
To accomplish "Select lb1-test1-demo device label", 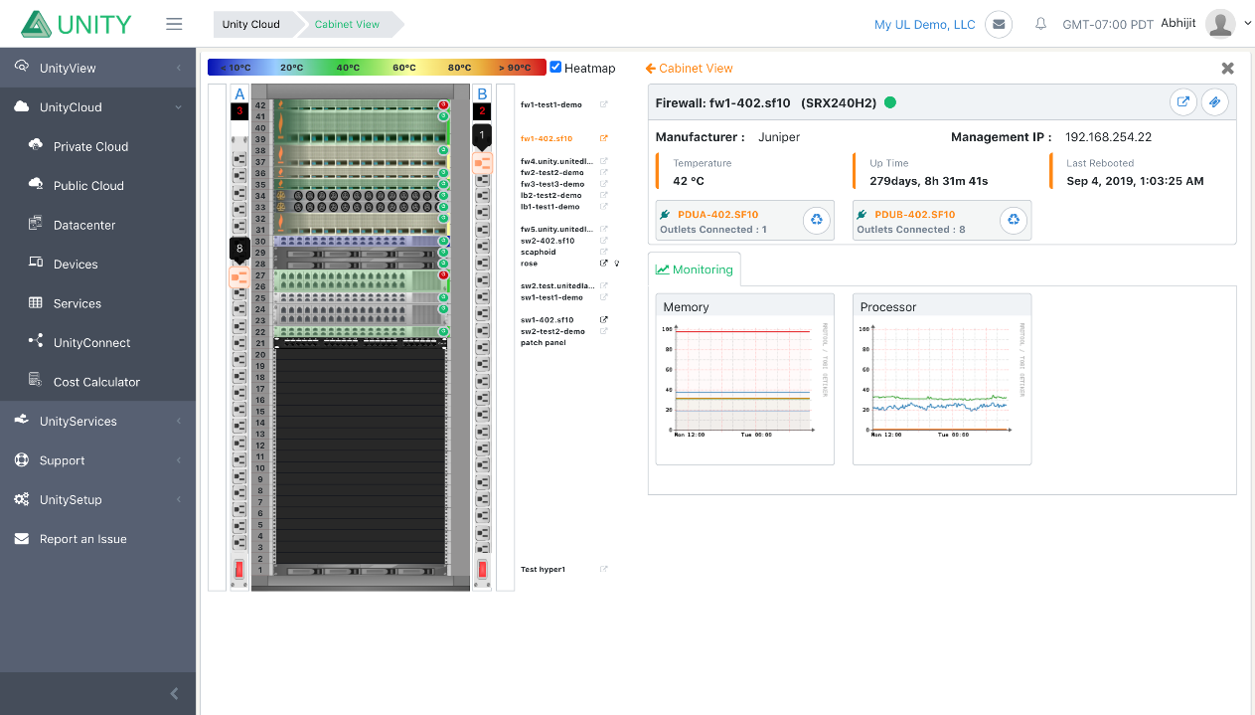I will [550, 207].
